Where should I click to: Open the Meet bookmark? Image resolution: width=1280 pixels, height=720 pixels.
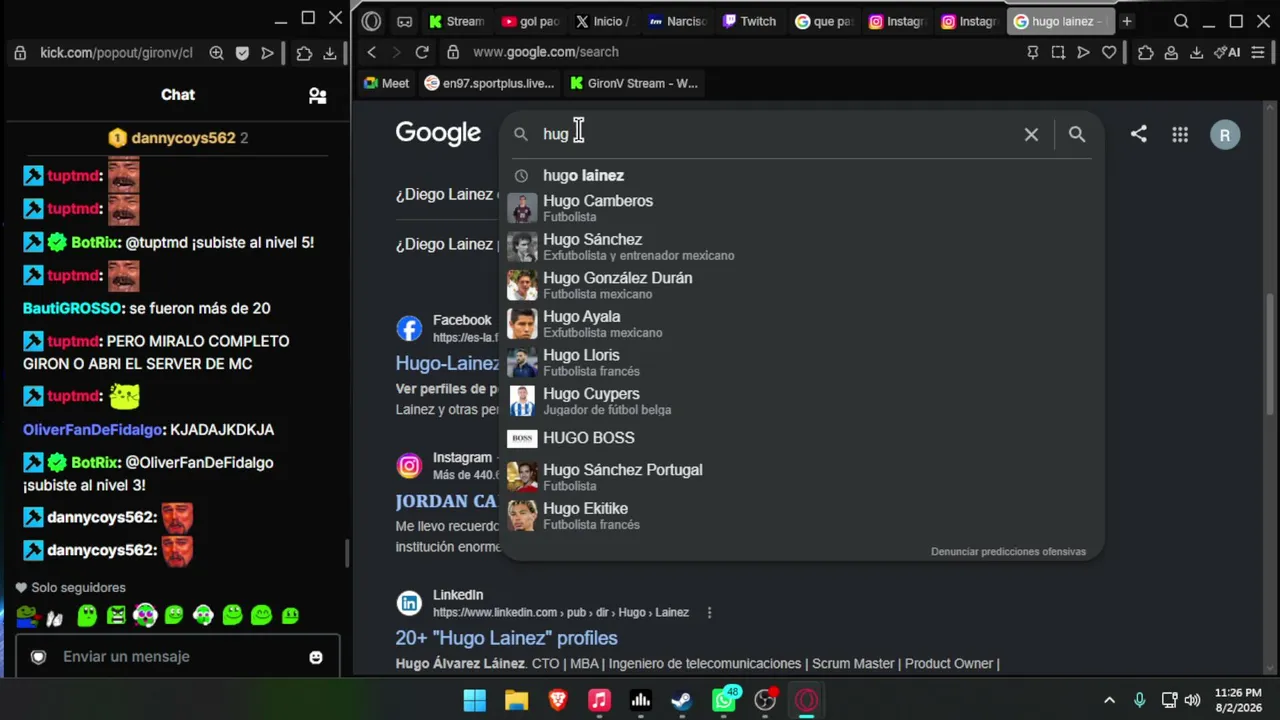tap(386, 83)
